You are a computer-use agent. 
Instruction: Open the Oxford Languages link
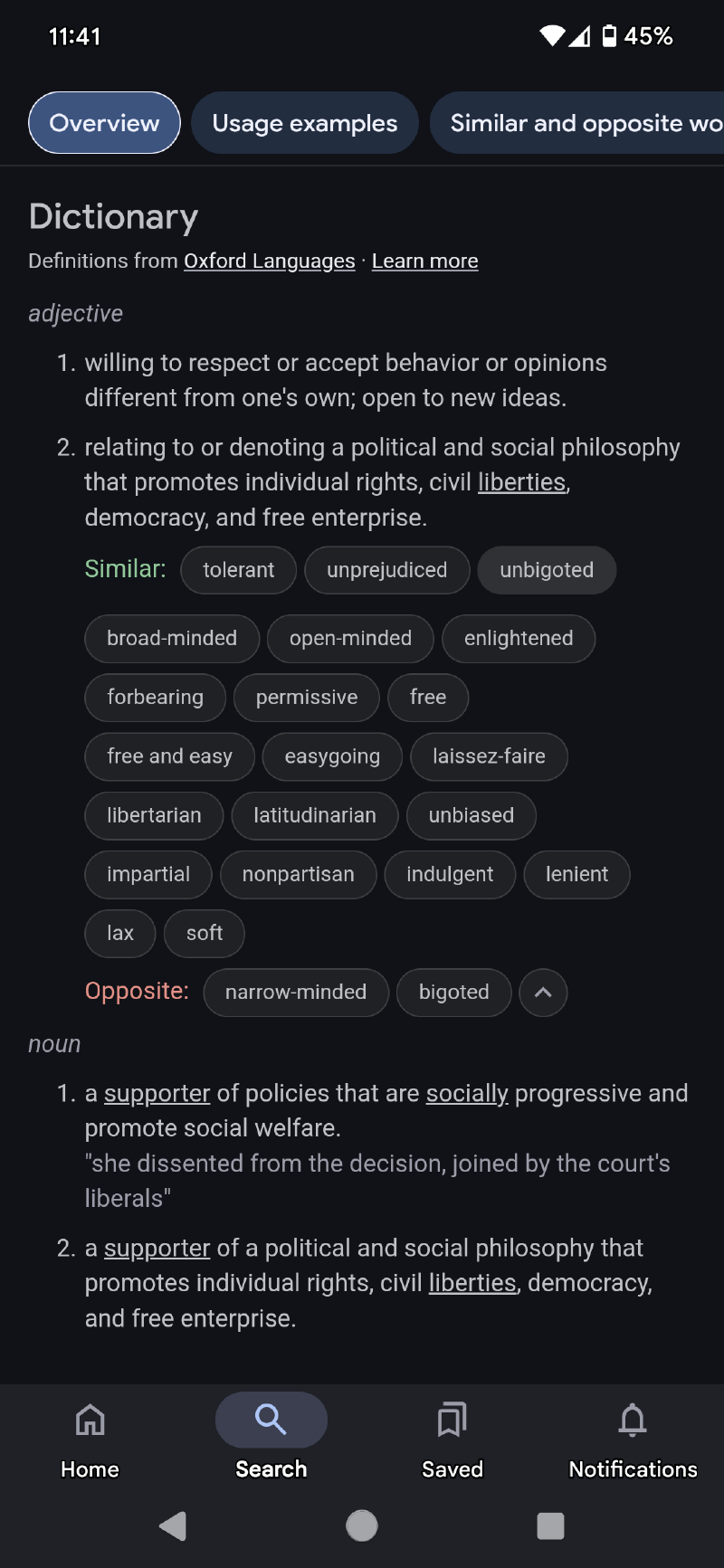pyautogui.click(x=269, y=261)
